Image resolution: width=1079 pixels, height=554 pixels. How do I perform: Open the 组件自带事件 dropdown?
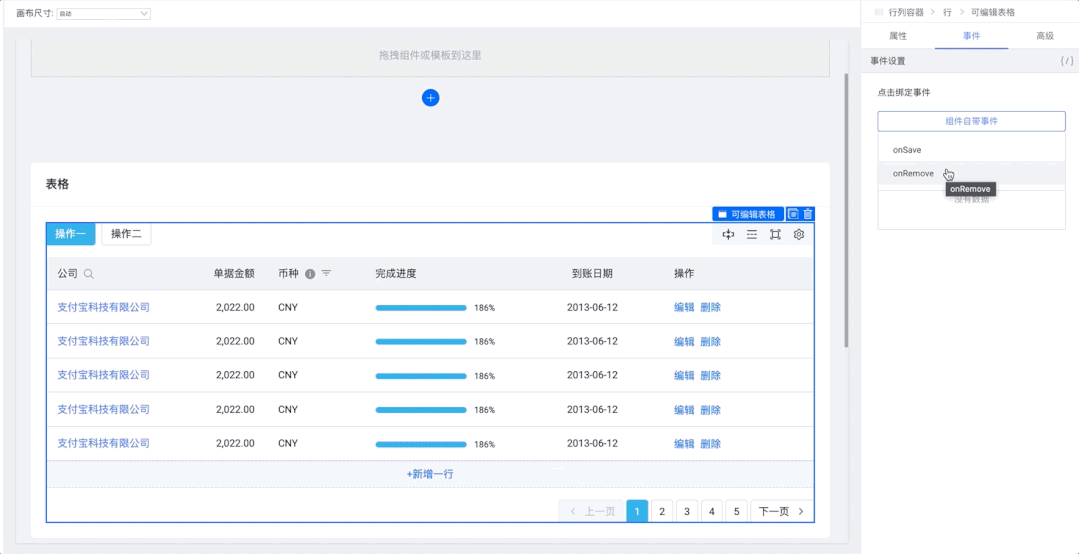971,121
